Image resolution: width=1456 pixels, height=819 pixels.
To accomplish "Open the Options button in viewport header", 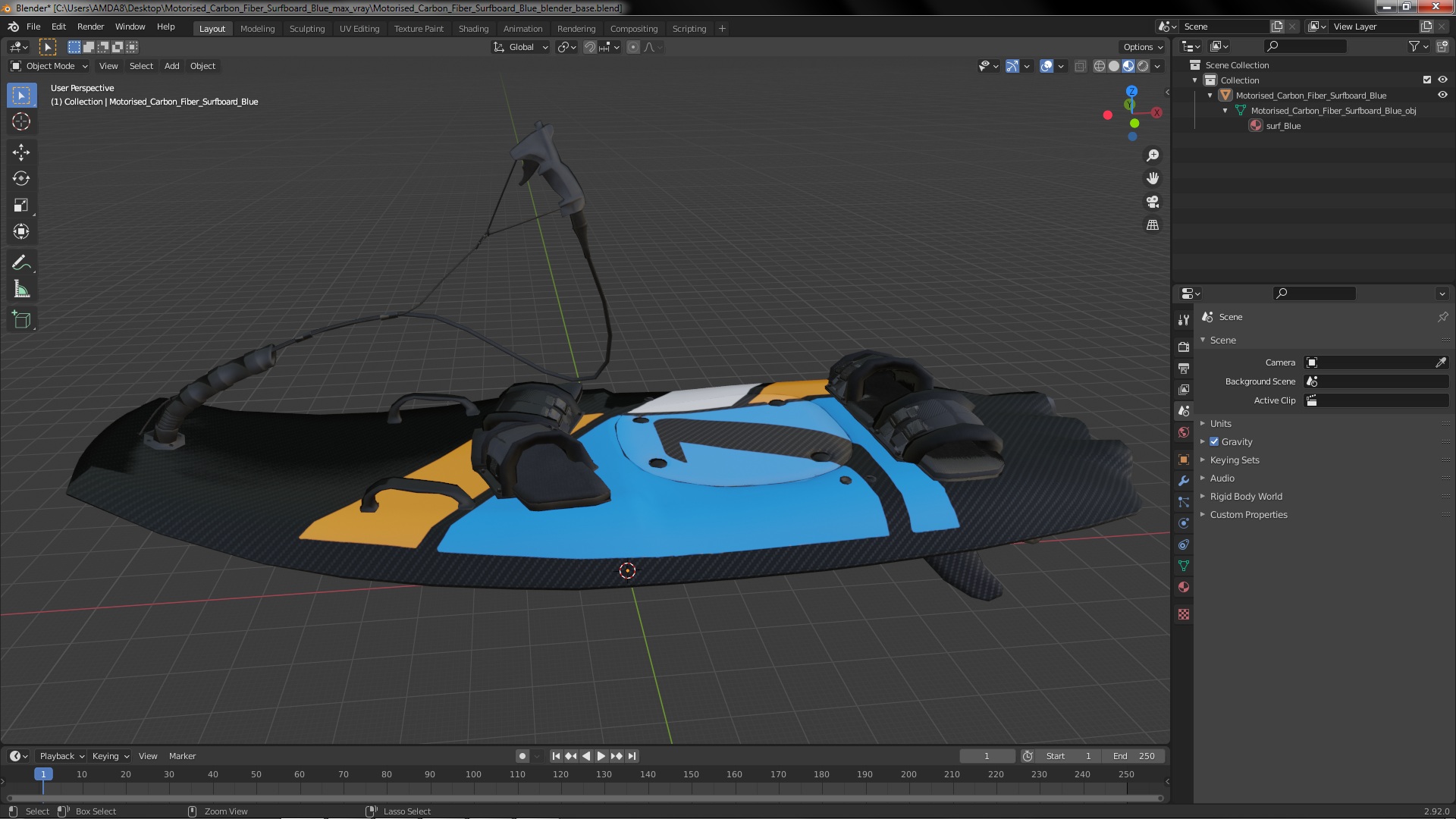I will tap(1142, 47).
